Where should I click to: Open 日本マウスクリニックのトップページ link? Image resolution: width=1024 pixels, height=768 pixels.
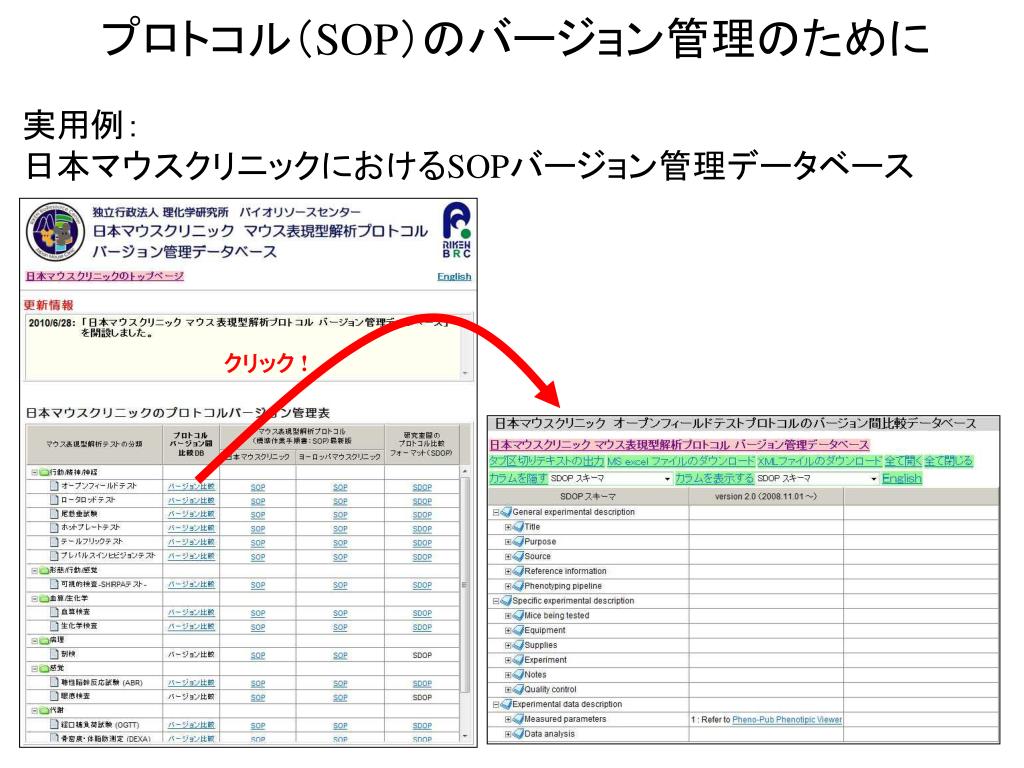pyautogui.click(x=104, y=276)
